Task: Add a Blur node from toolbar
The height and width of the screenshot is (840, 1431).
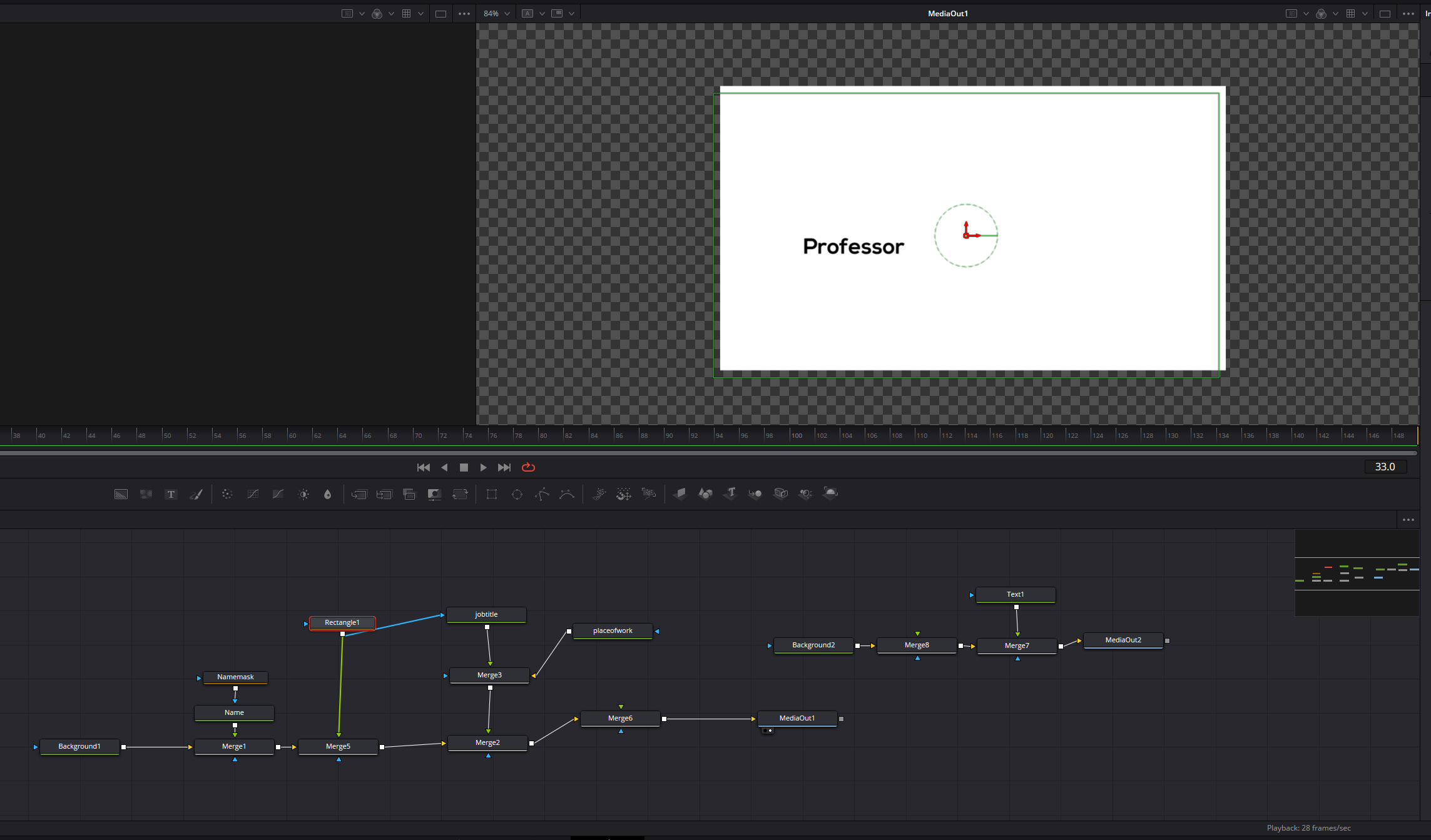Action: [327, 494]
